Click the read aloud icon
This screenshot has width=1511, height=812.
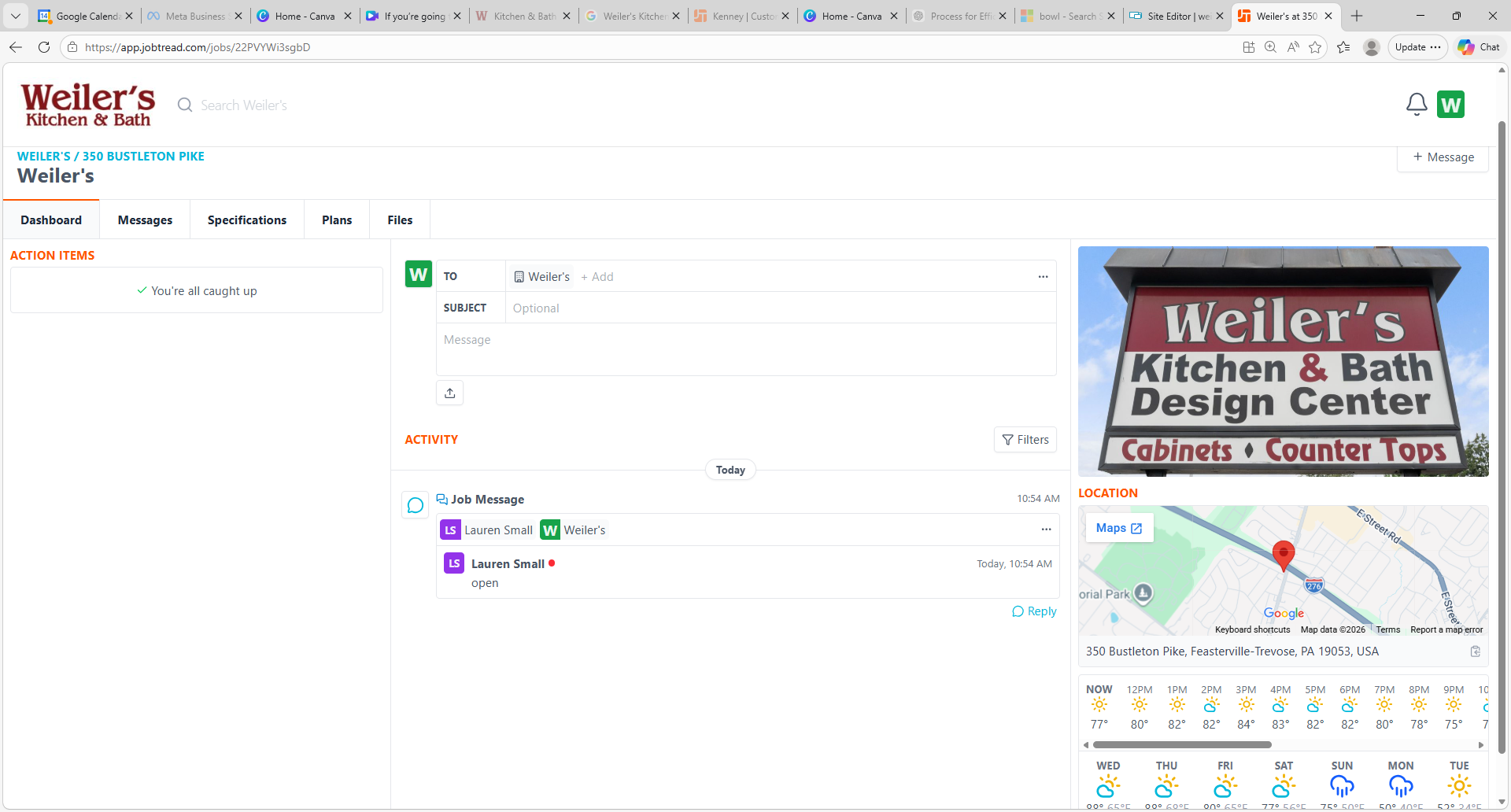click(x=1293, y=47)
